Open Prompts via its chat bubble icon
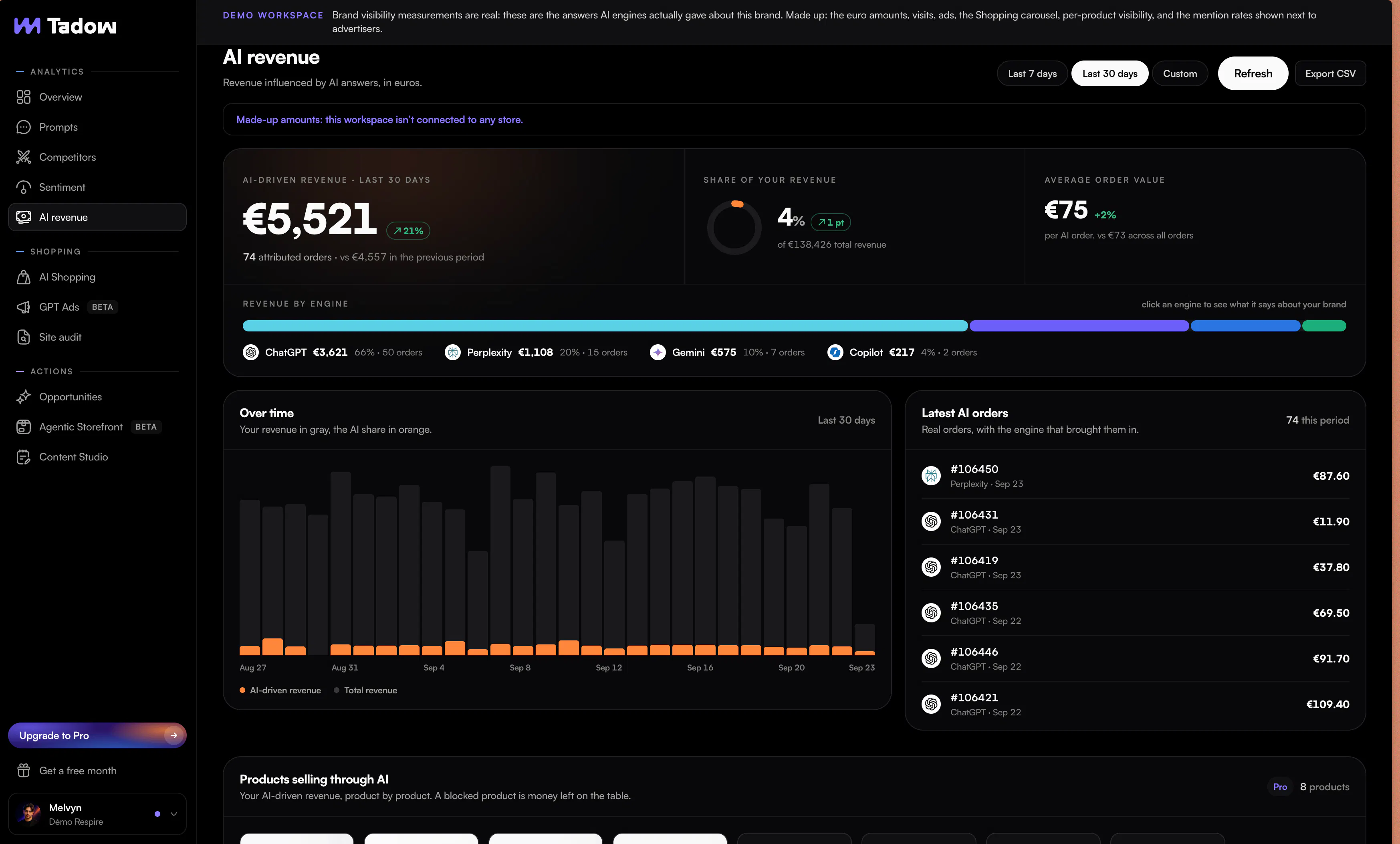 tap(23, 127)
